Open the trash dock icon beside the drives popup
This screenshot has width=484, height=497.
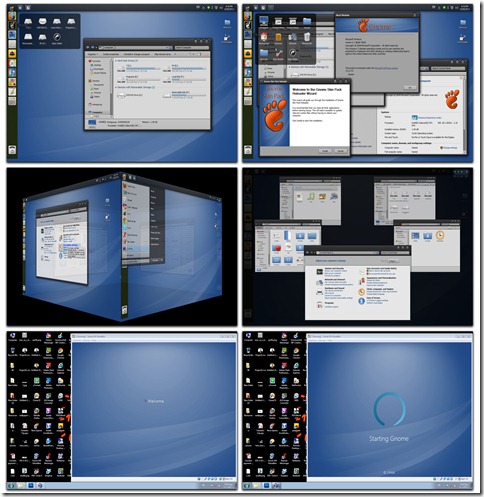click(12, 150)
